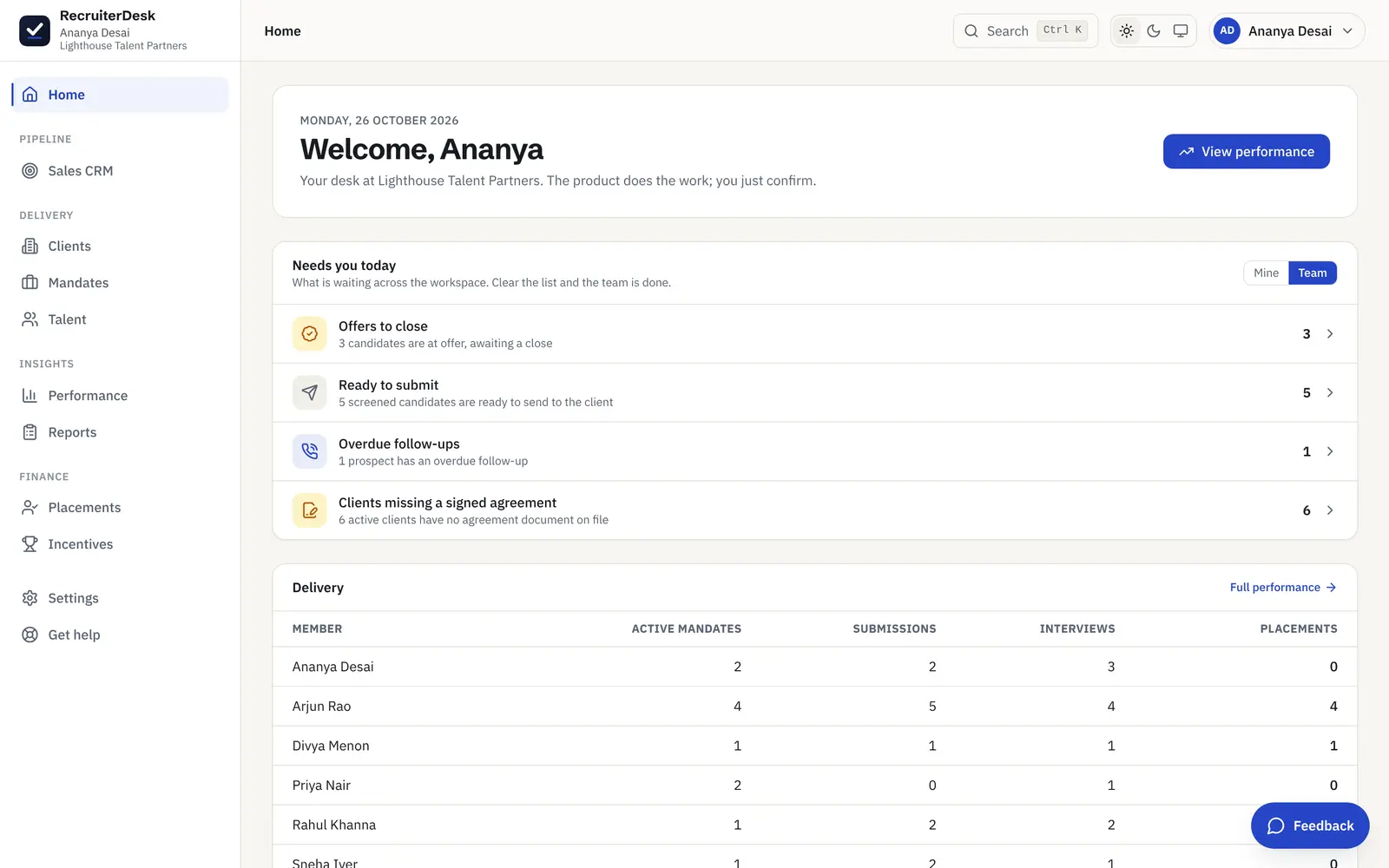This screenshot has height=868, width=1389.
Task: Click the Settings gear icon
Action: (x=30, y=598)
